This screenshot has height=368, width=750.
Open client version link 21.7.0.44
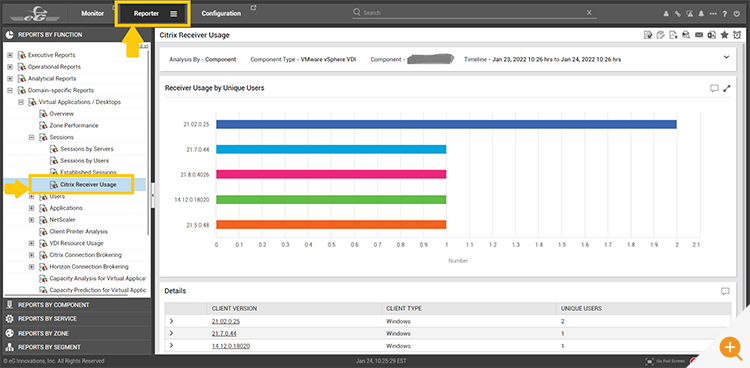(x=224, y=334)
